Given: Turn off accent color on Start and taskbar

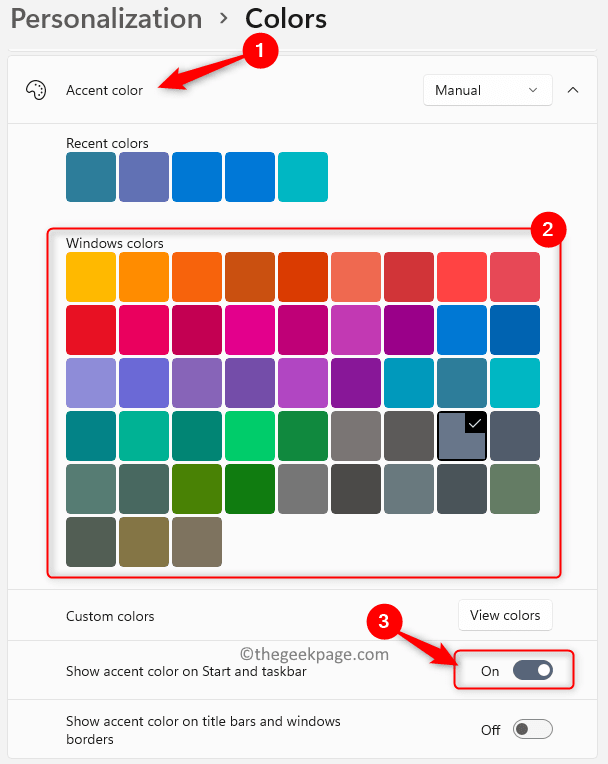Looking at the screenshot, I should 532,671.
